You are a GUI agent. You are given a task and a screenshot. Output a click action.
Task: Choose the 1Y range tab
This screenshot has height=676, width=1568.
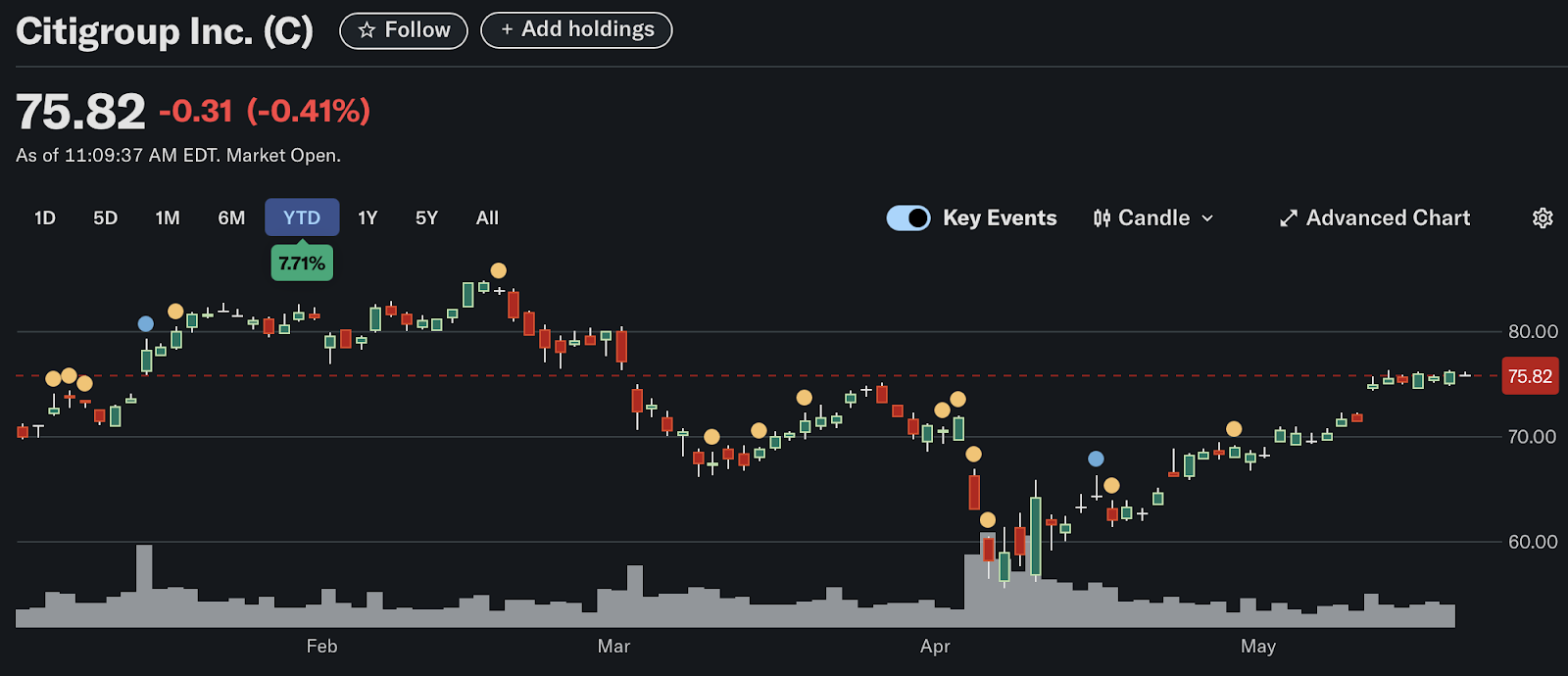pyautogui.click(x=367, y=217)
